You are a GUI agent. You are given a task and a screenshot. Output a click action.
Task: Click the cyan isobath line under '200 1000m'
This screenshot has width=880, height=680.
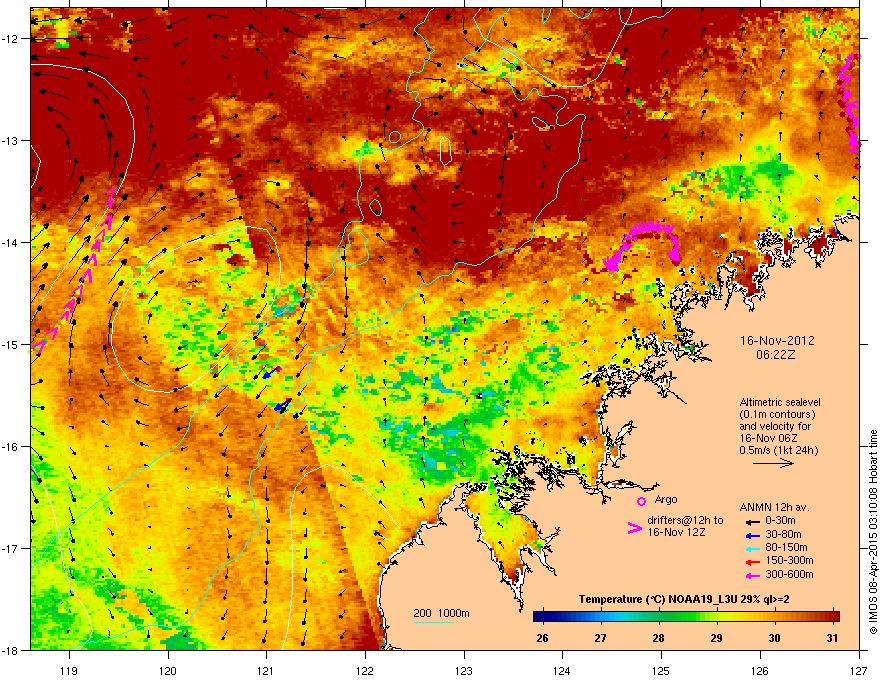(x=433, y=622)
